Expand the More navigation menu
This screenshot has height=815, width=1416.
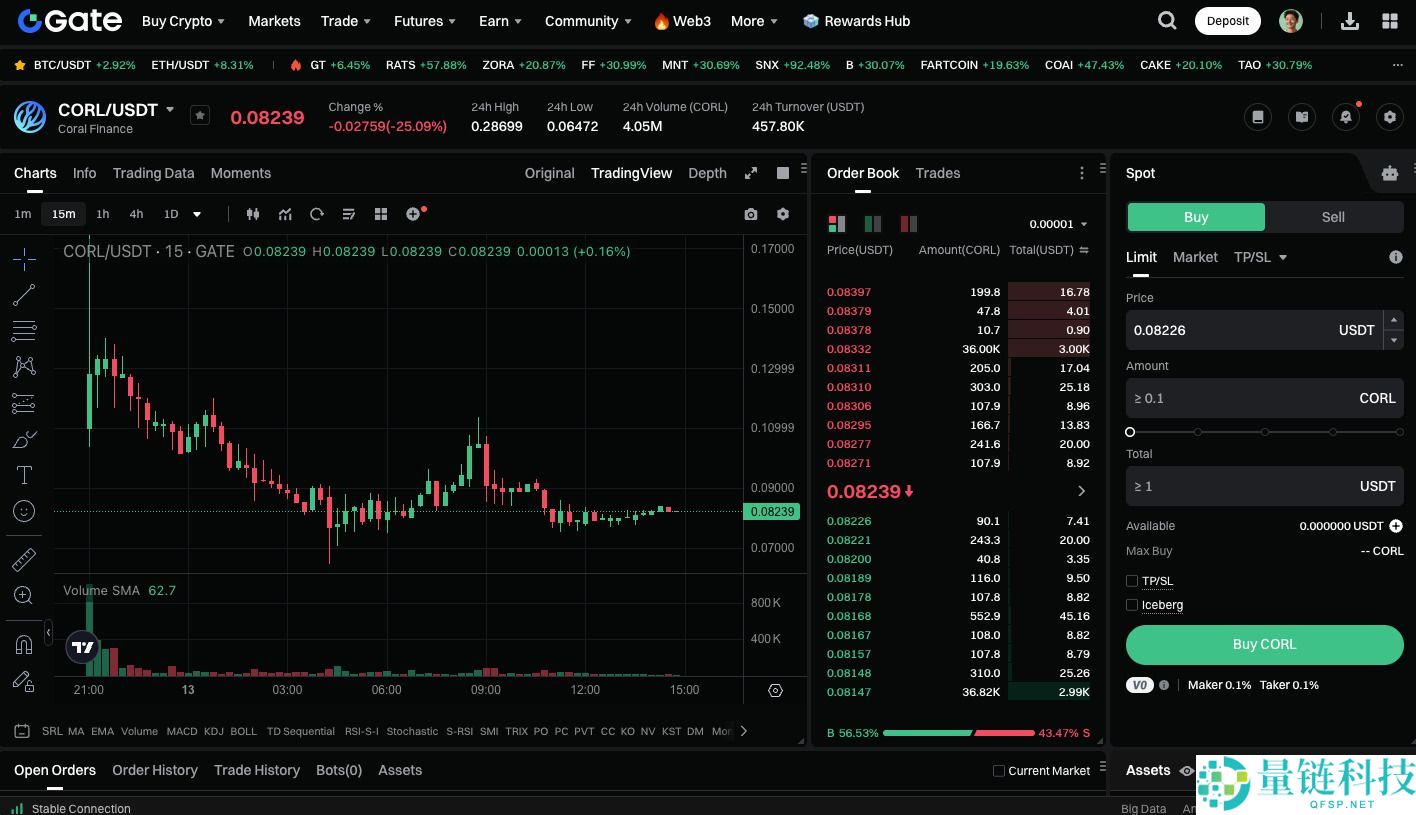[754, 21]
